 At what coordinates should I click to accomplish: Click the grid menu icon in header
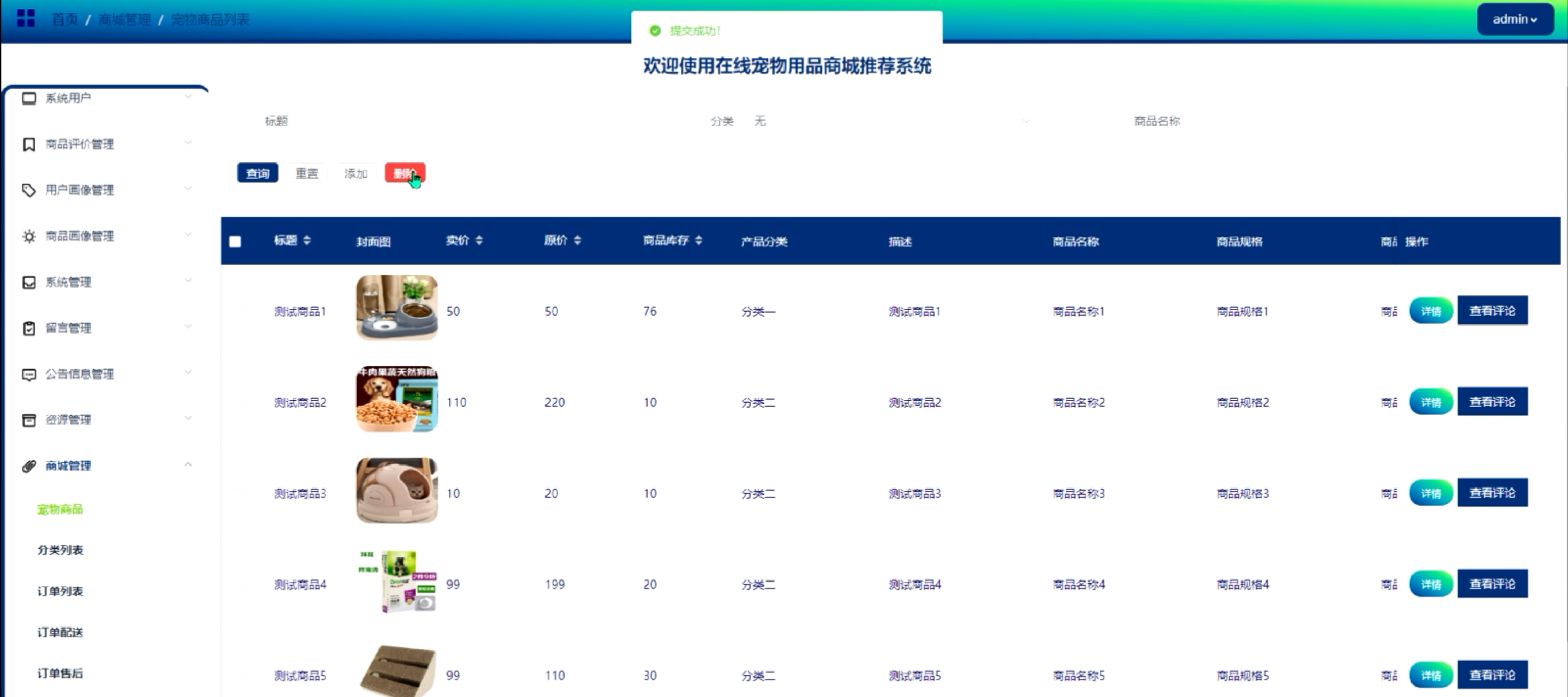pyautogui.click(x=26, y=18)
